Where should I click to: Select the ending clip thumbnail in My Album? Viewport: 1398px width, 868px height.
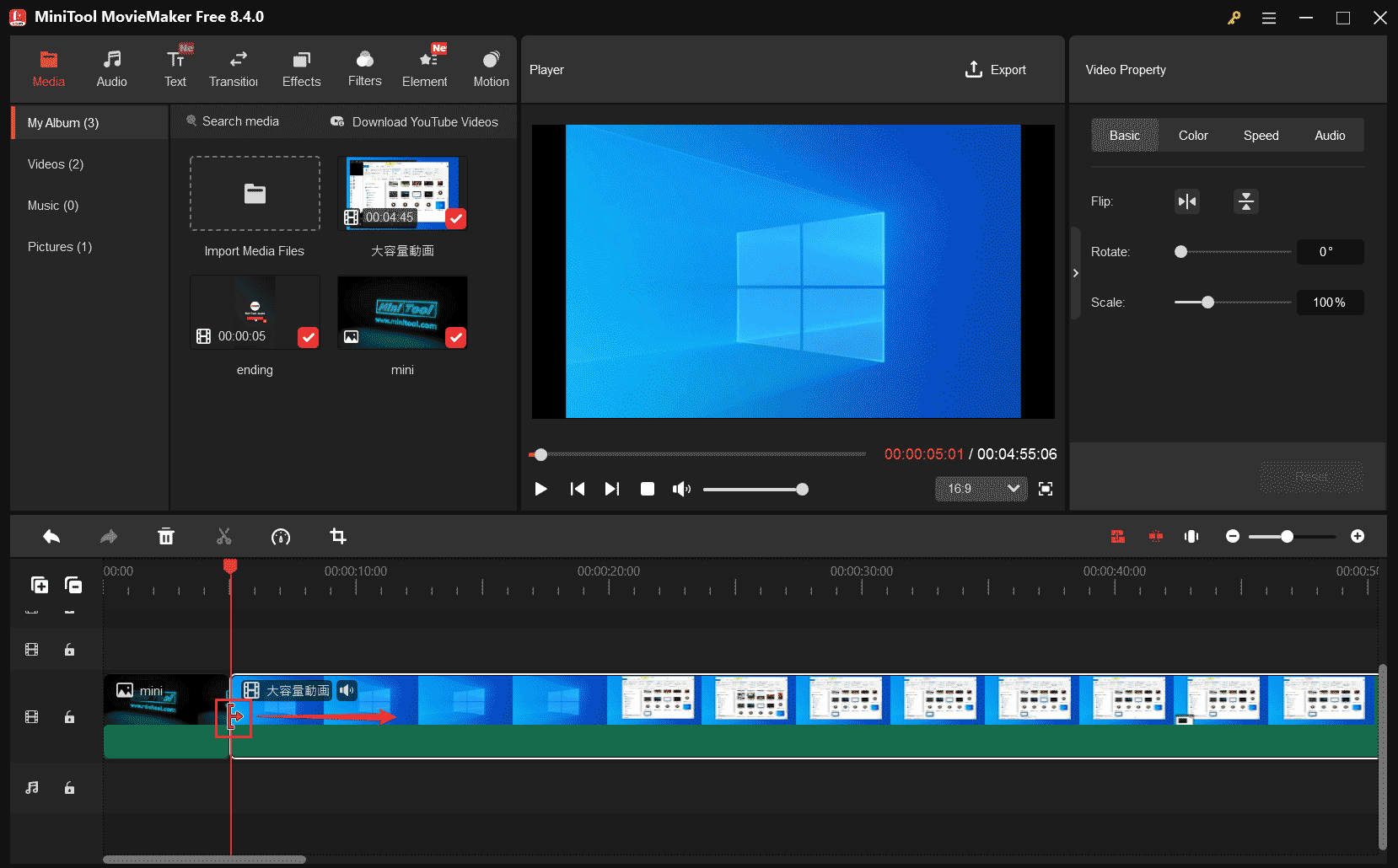click(x=255, y=312)
